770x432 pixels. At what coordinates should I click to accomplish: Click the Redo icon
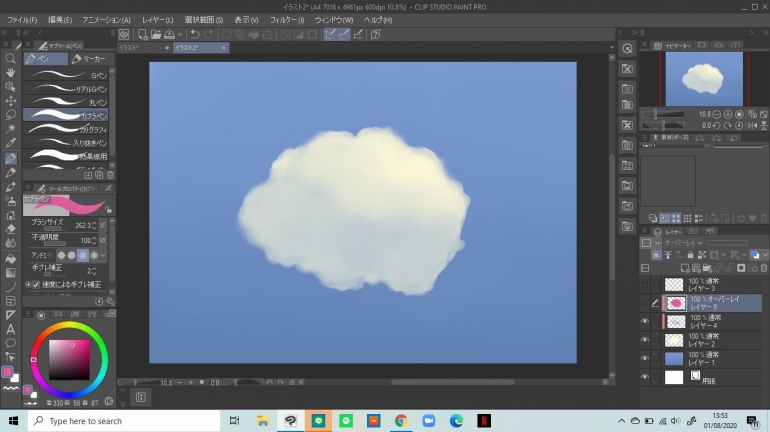coord(209,34)
